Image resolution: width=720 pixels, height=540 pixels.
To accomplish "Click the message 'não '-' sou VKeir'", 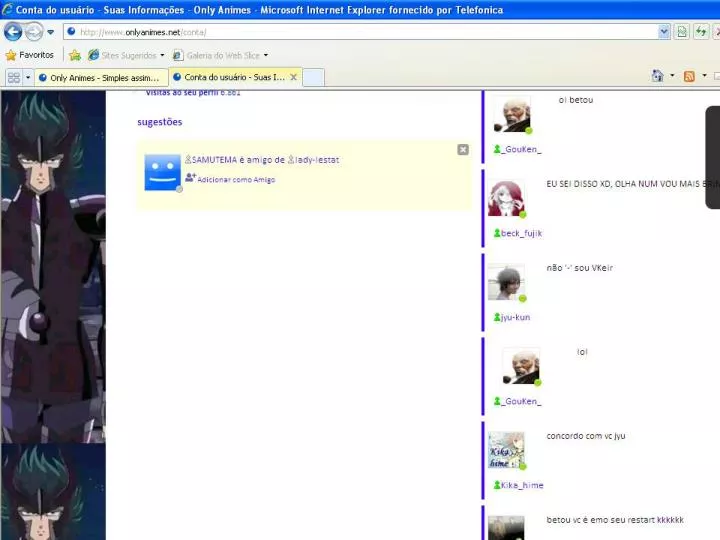I will click(x=580, y=268).
